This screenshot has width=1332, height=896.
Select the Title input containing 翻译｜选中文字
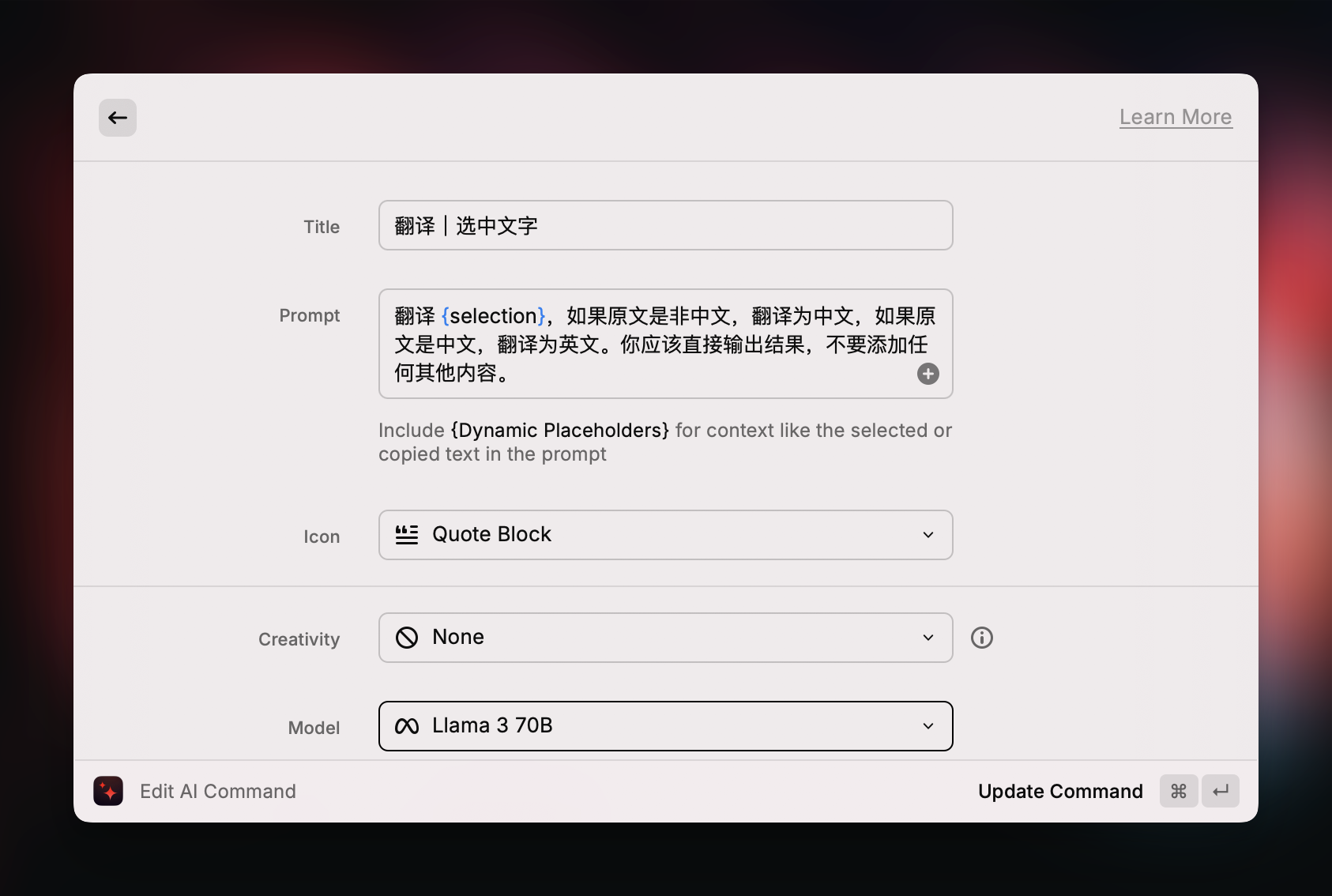tap(665, 225)
